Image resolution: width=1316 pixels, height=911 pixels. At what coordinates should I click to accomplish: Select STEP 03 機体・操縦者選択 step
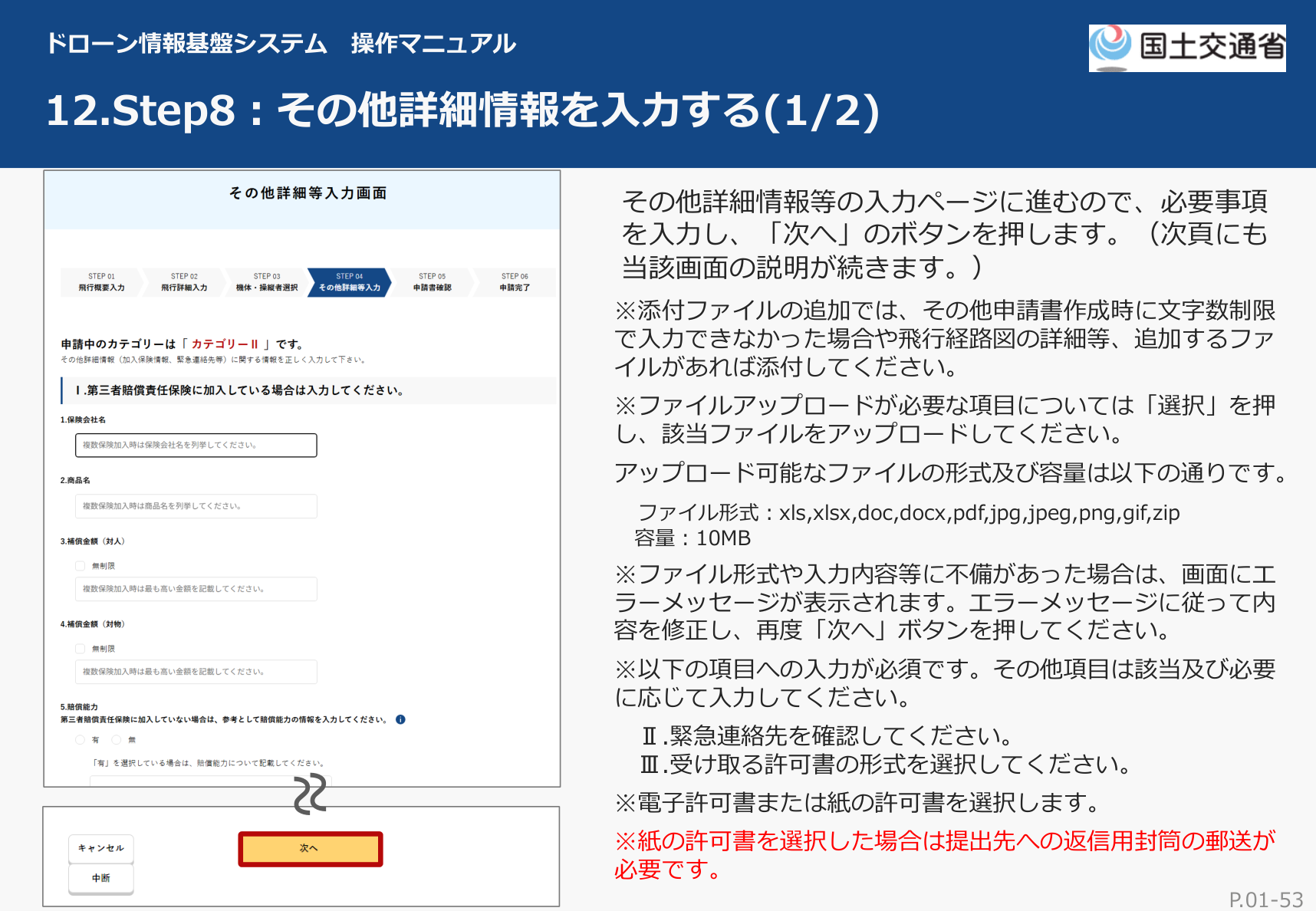267,282
